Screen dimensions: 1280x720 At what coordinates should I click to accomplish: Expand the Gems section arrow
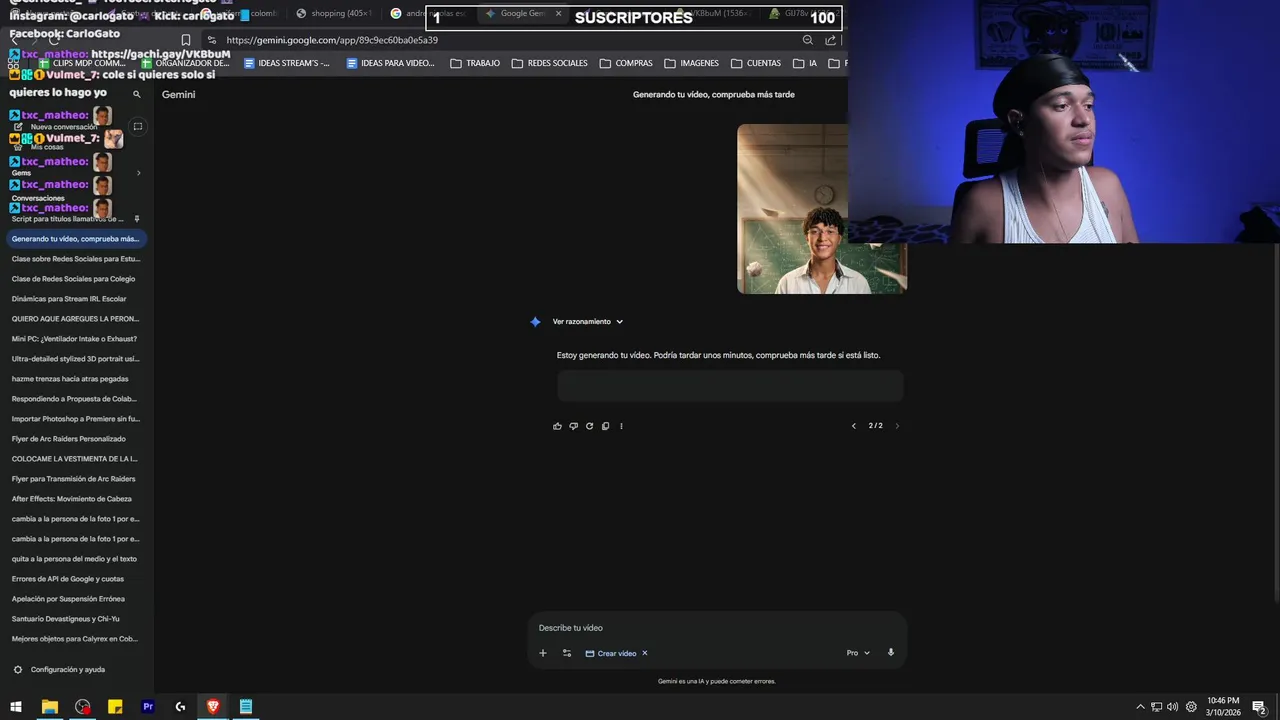click(x=138, y=173)
